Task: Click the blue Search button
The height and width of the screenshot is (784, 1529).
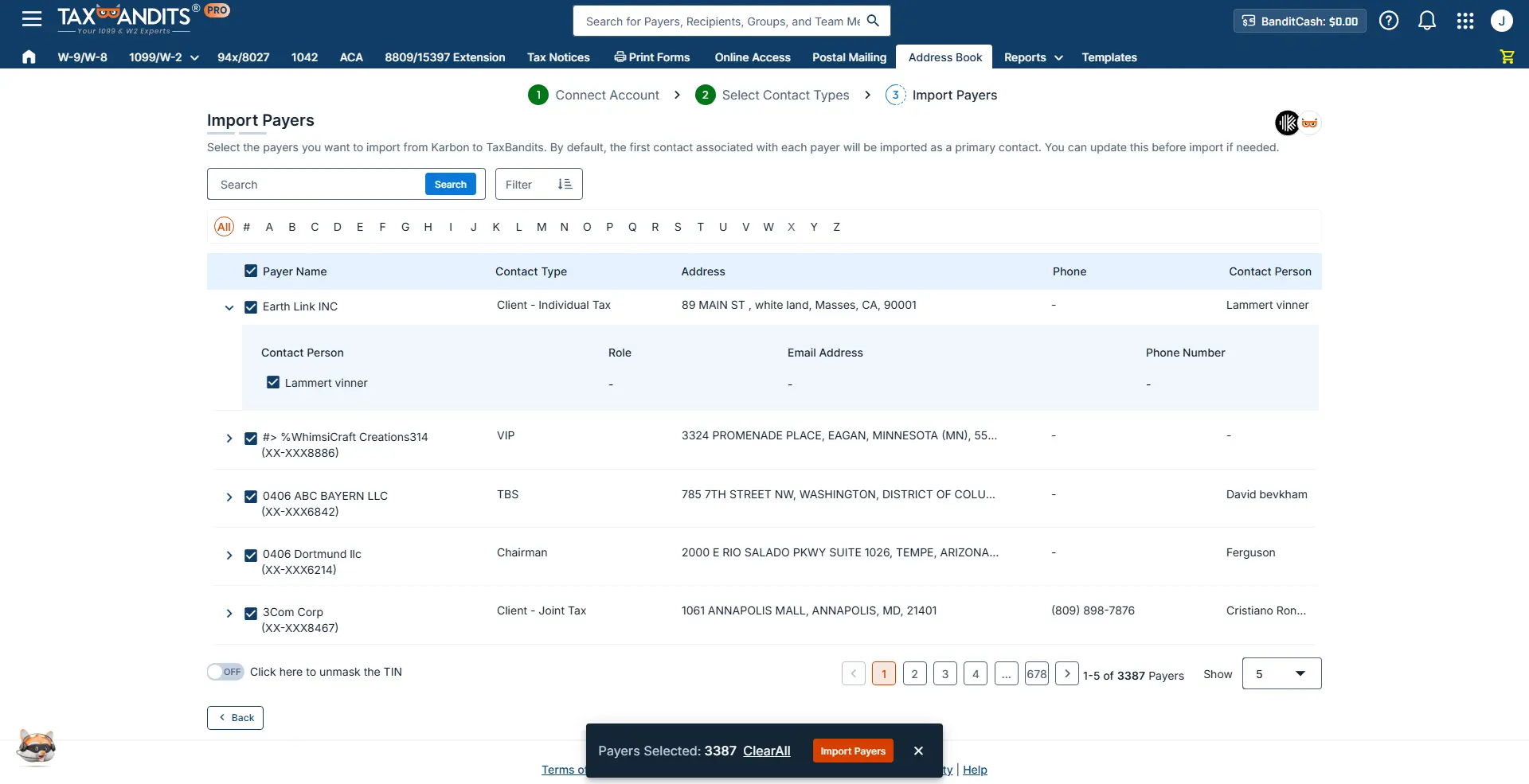Action: coord(450,184)
